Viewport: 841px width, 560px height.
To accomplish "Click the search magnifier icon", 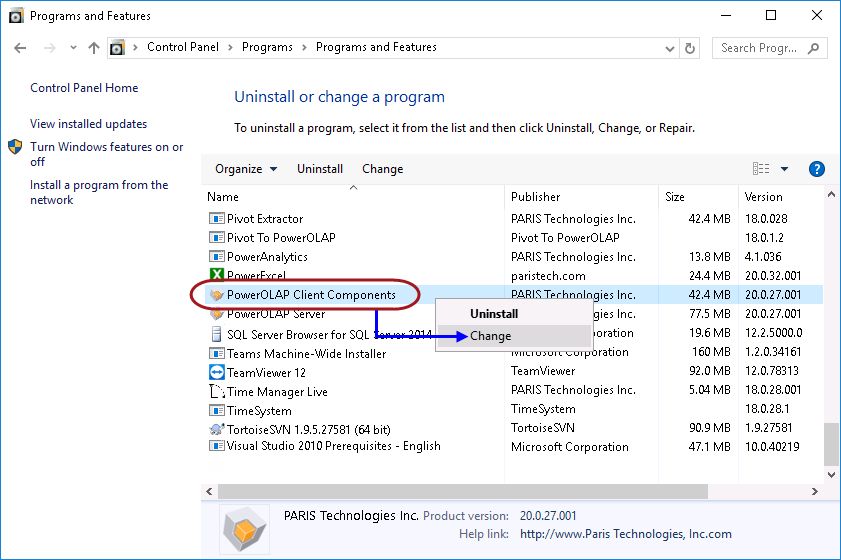I will [x=813, y=48].
